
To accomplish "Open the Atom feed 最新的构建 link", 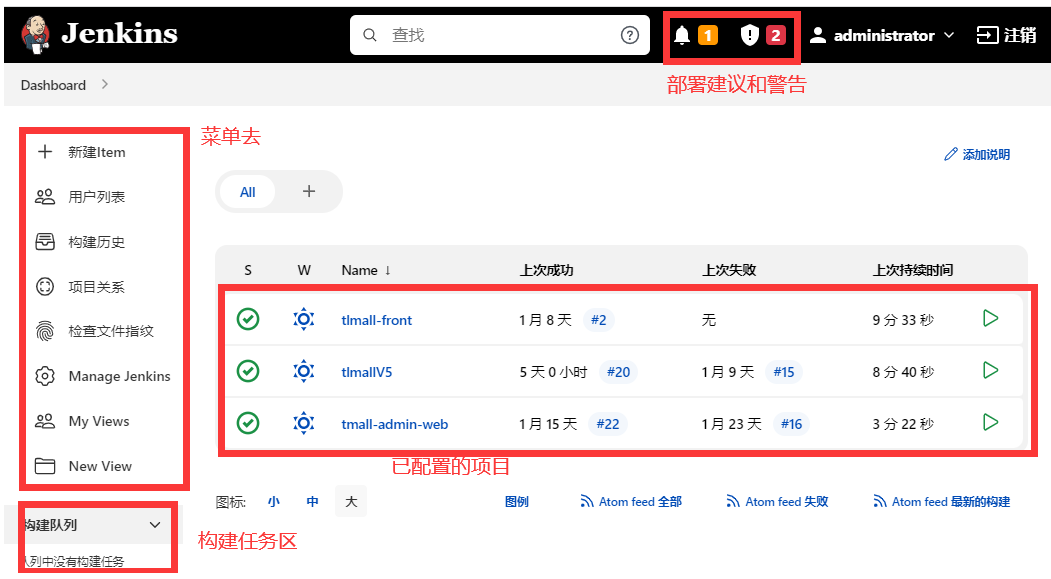I will tap(942, 501).
